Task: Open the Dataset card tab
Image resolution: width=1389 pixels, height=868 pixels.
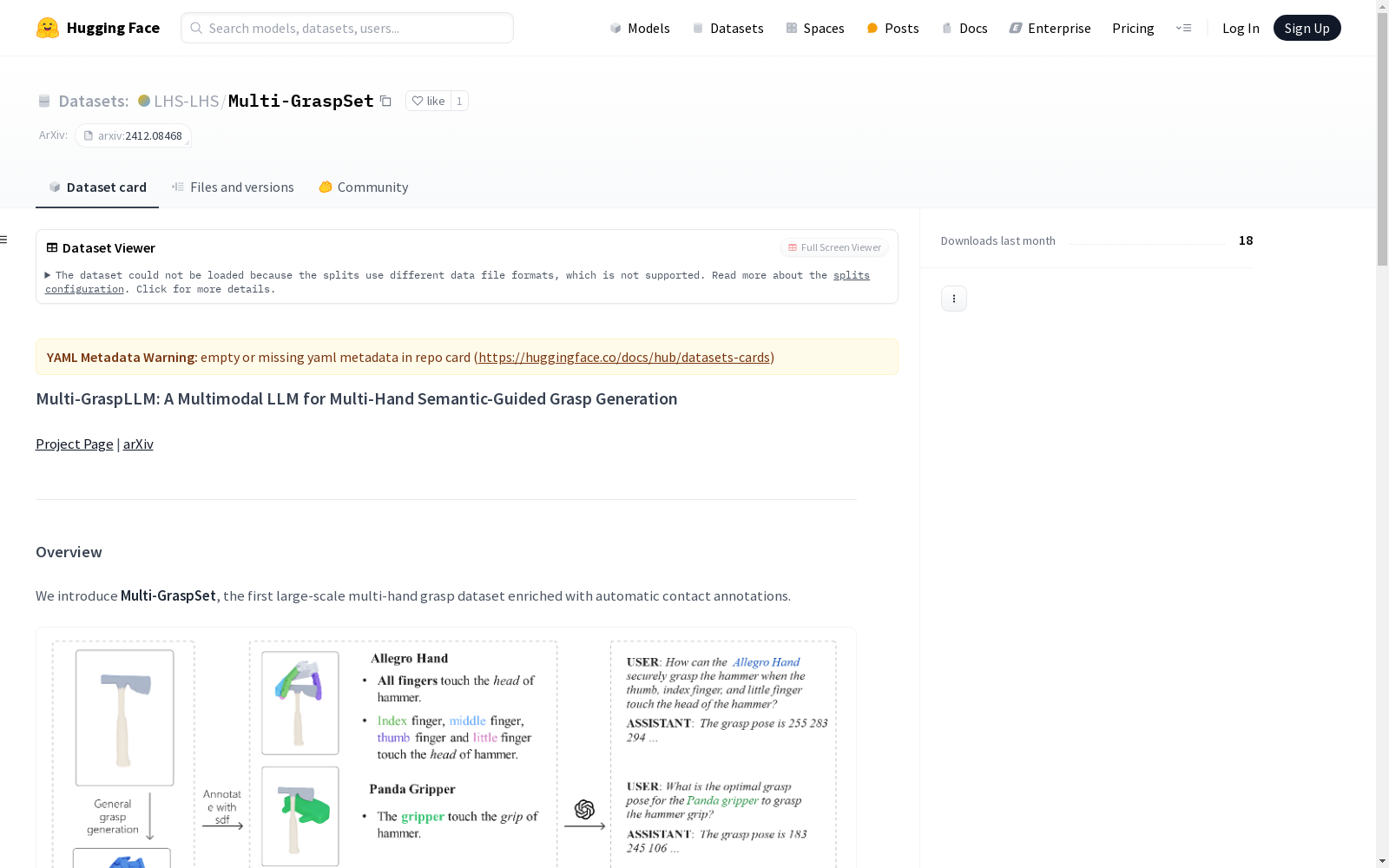Action: (97, 187)
